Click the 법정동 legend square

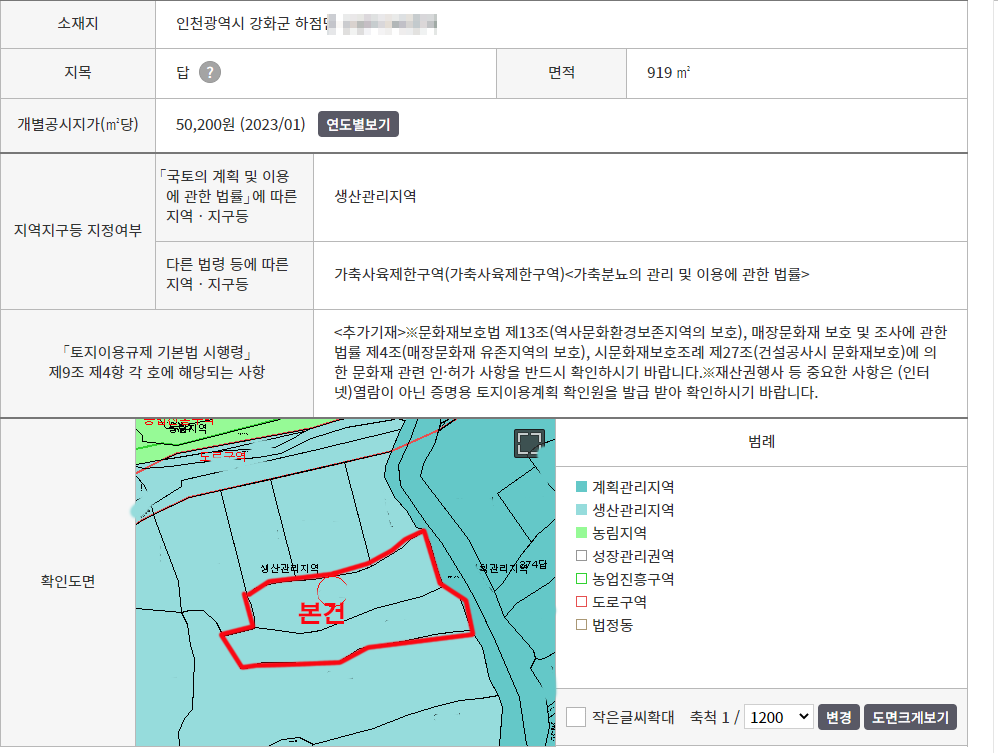click(x=581, y=625)
